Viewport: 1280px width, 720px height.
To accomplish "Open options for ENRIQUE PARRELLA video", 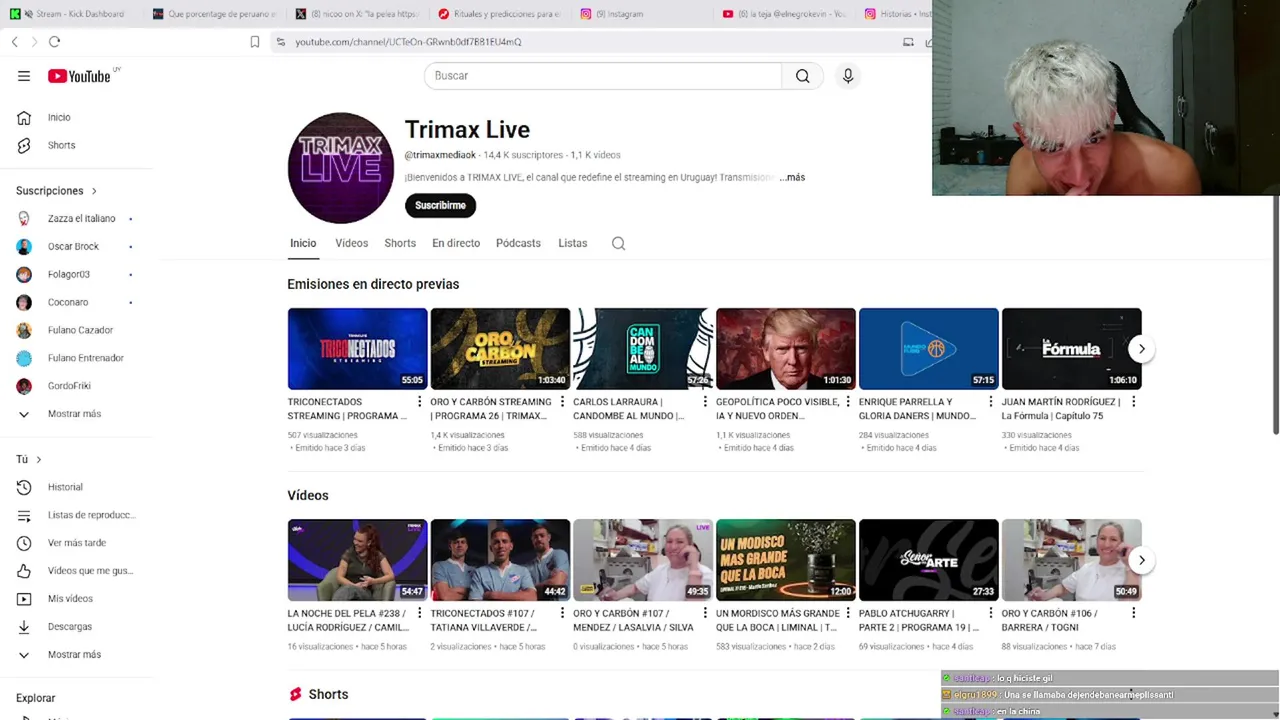I will (x=991, y=402).
